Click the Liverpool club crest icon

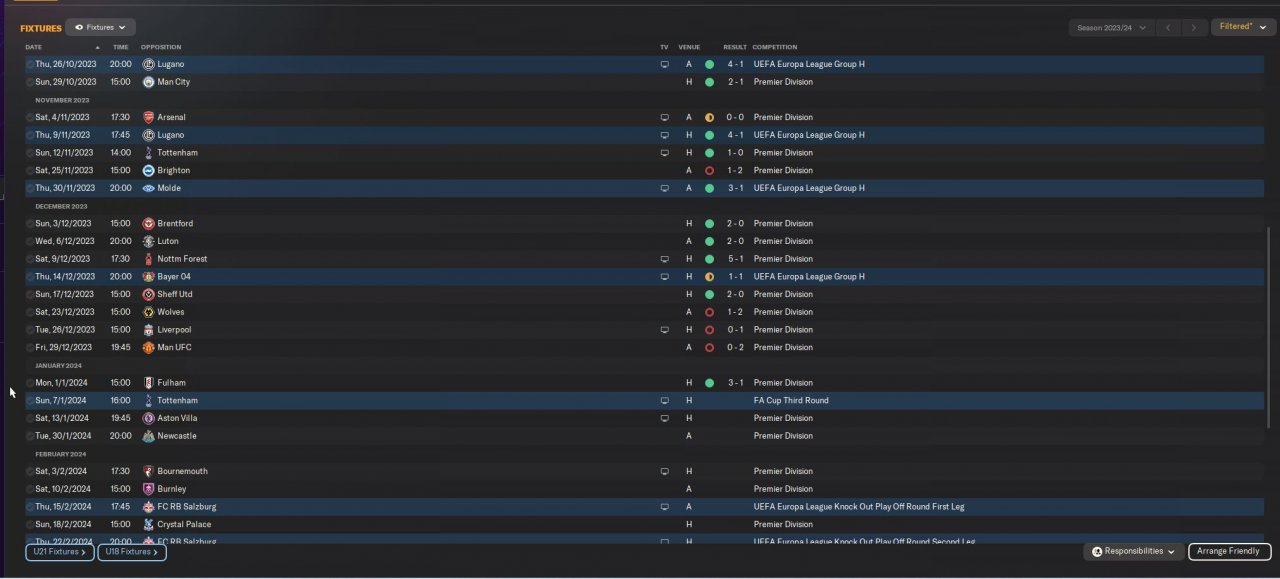tap(148, 330)
